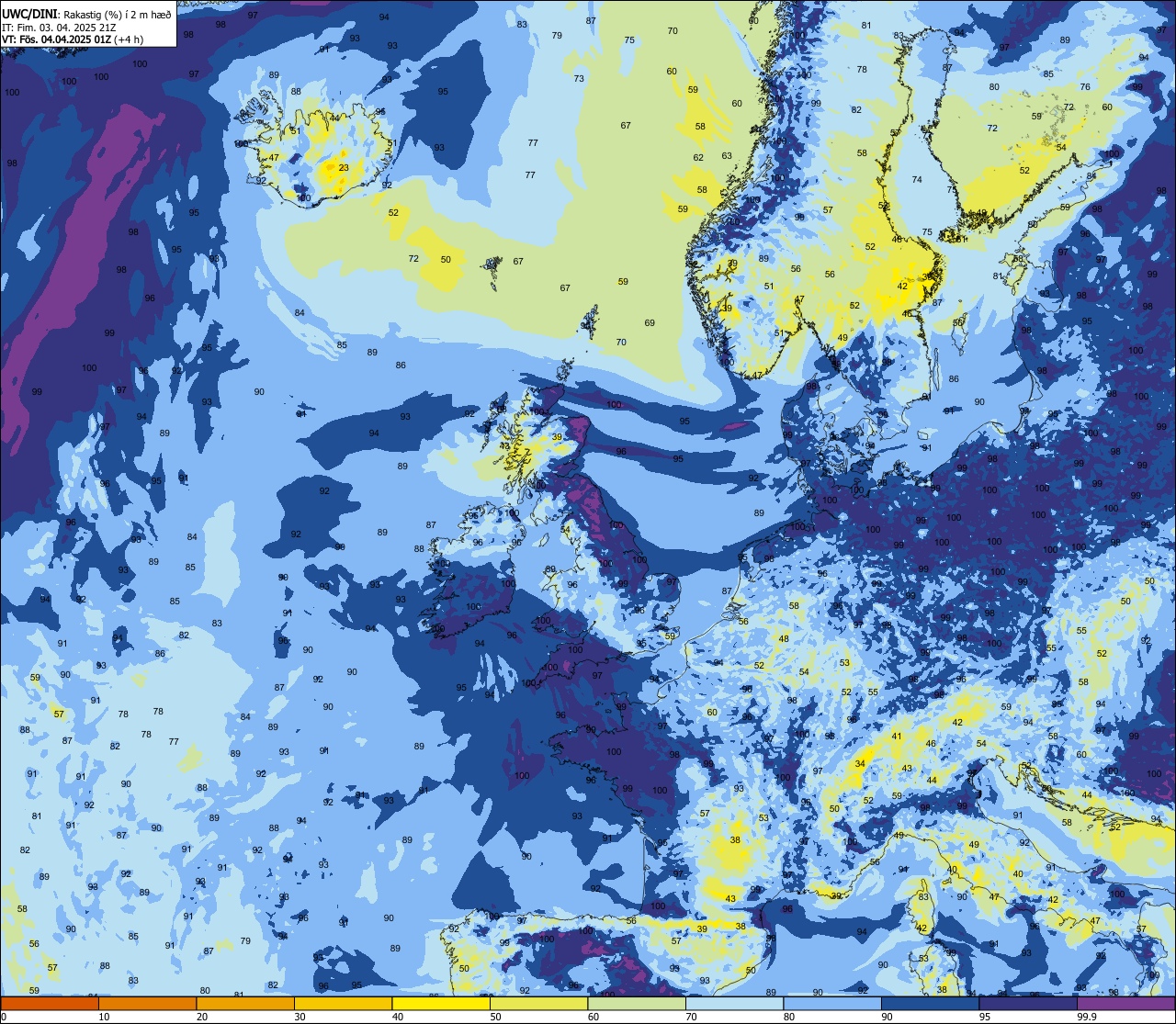This screenshot has height=1024, width=1176.
Task: Click the humidity value "73" north of the Atlantic
Action: point(579,79)
